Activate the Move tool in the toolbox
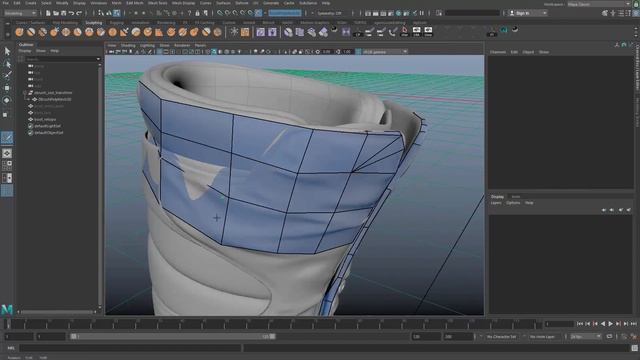This screenshot has width=640, height=360. (x=7, y=88)
